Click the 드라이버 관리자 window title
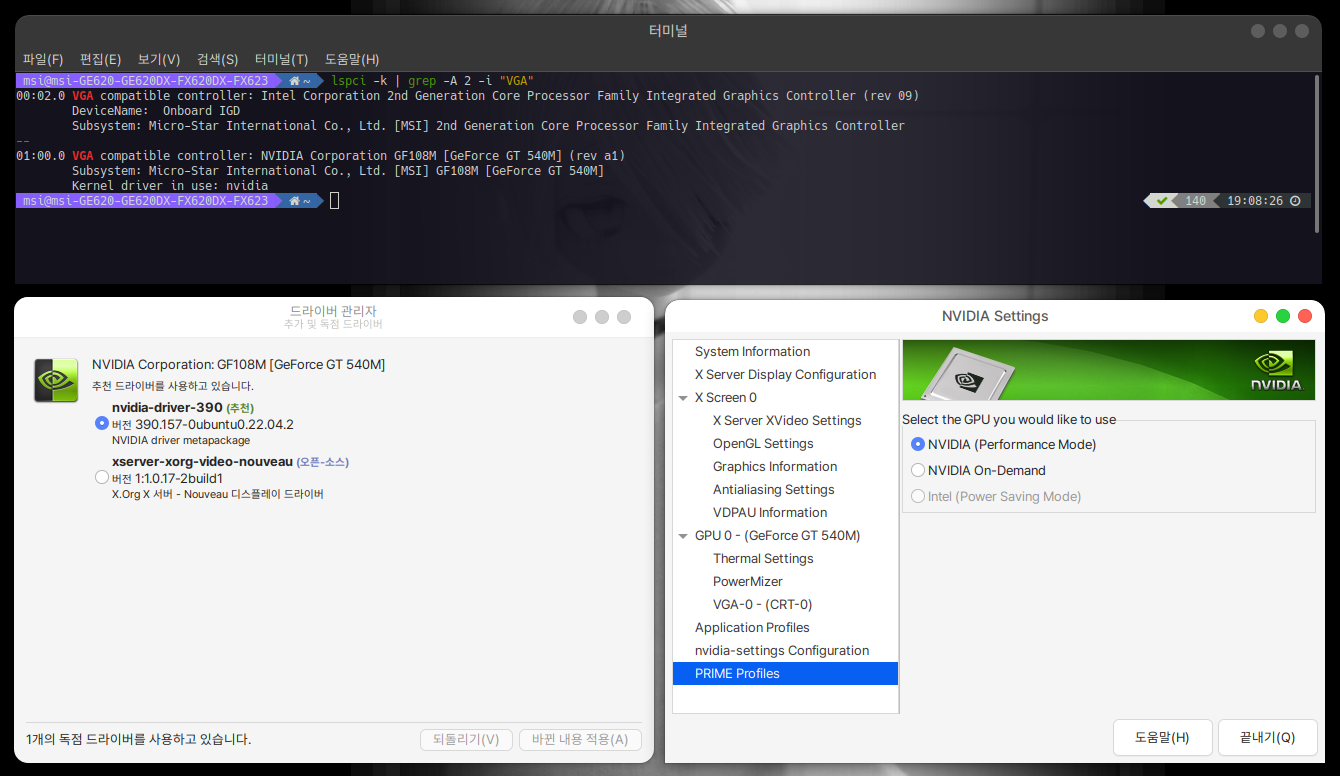Viewport: 1340px width, 776px height. (333, 311)
